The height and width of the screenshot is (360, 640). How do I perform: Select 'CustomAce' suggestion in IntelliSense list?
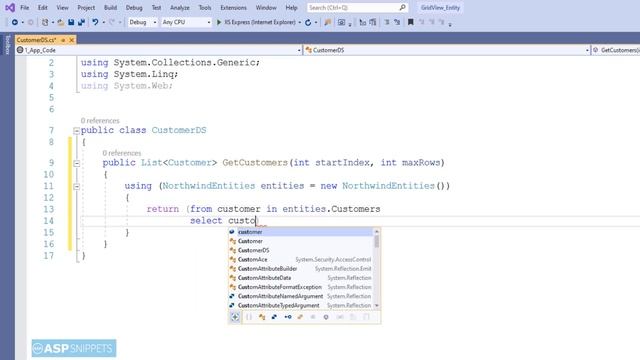click(x=301, y=260)
